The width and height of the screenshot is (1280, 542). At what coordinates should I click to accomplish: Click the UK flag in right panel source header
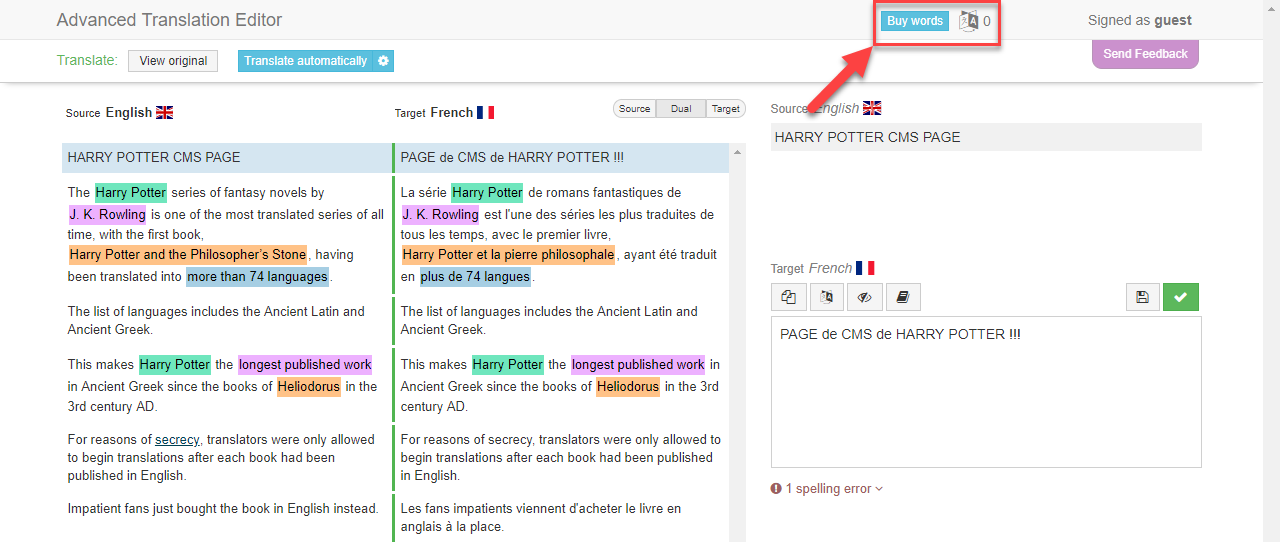click(873, 108)
